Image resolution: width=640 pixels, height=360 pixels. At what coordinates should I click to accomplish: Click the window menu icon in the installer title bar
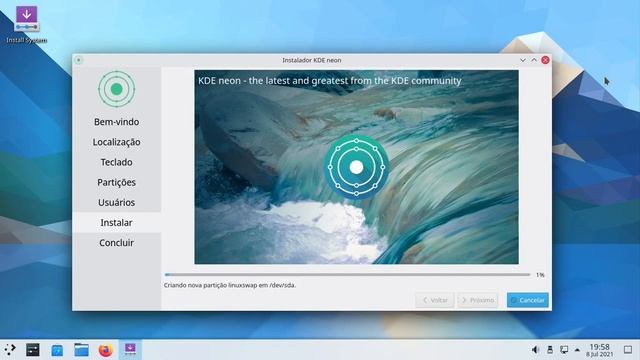point(79,60)
